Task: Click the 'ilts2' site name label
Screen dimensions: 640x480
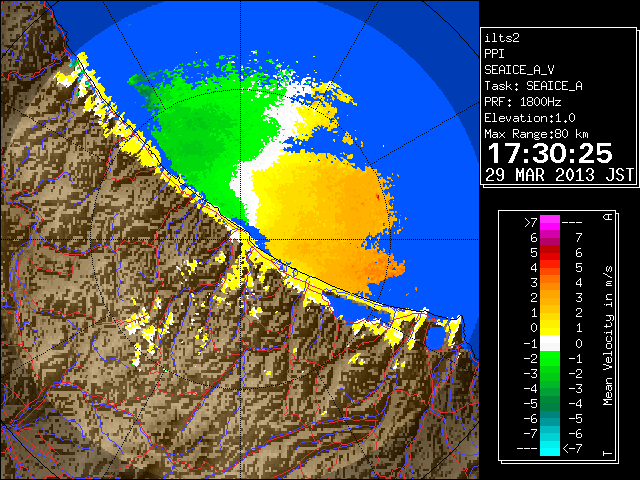Action: point(502,38)
